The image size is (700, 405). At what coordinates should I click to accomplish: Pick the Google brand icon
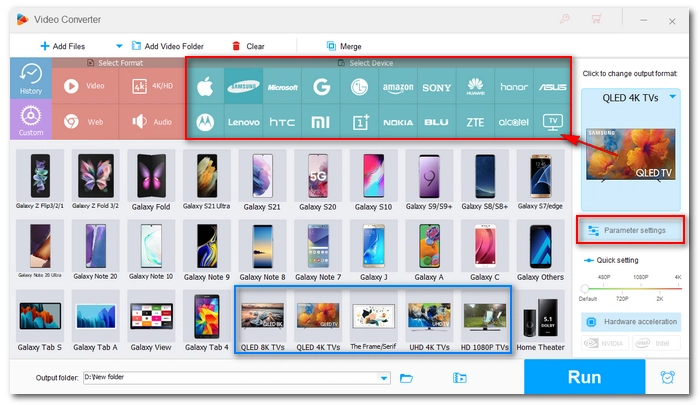point(321,87)
